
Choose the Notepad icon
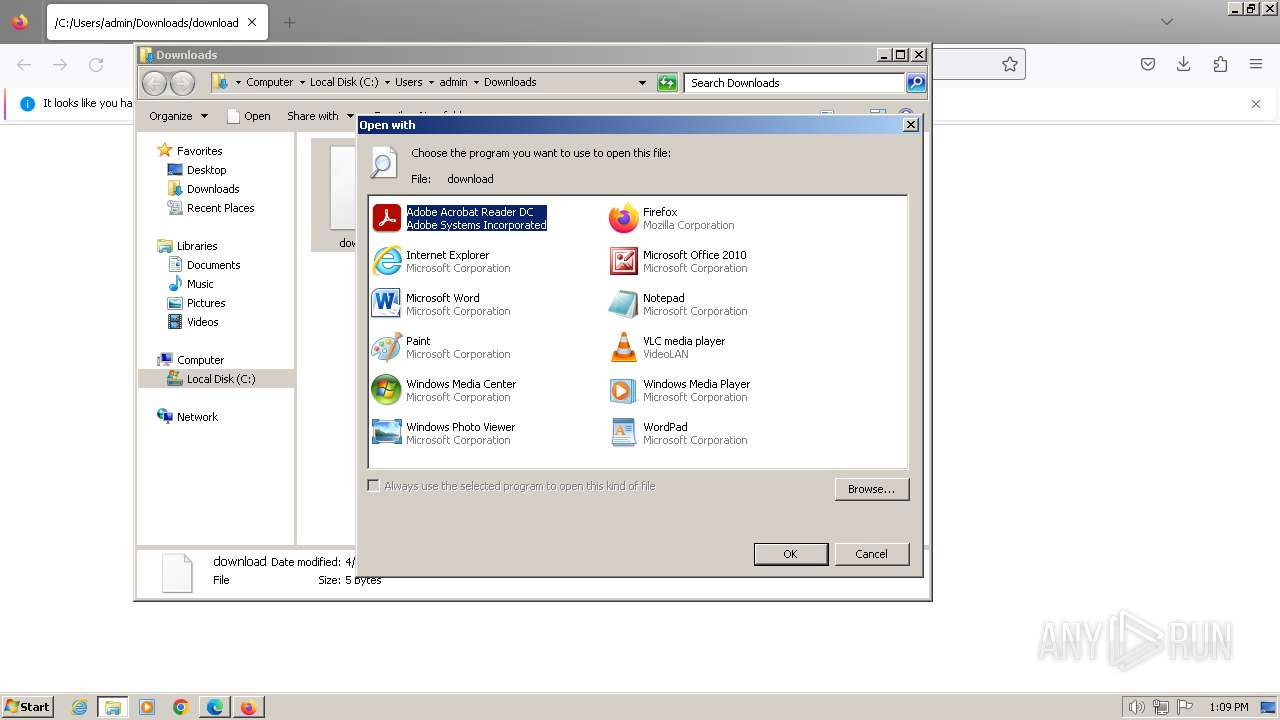coord(623,304)
